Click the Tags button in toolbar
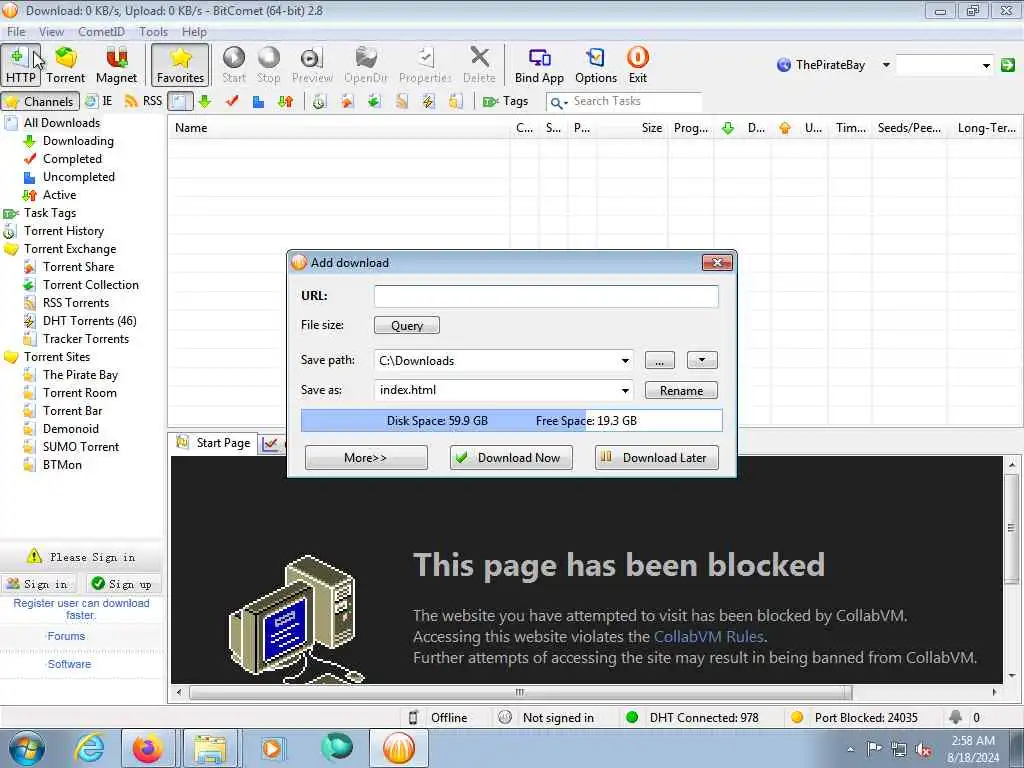This screenshot has width=1024, height=768. 505,101
